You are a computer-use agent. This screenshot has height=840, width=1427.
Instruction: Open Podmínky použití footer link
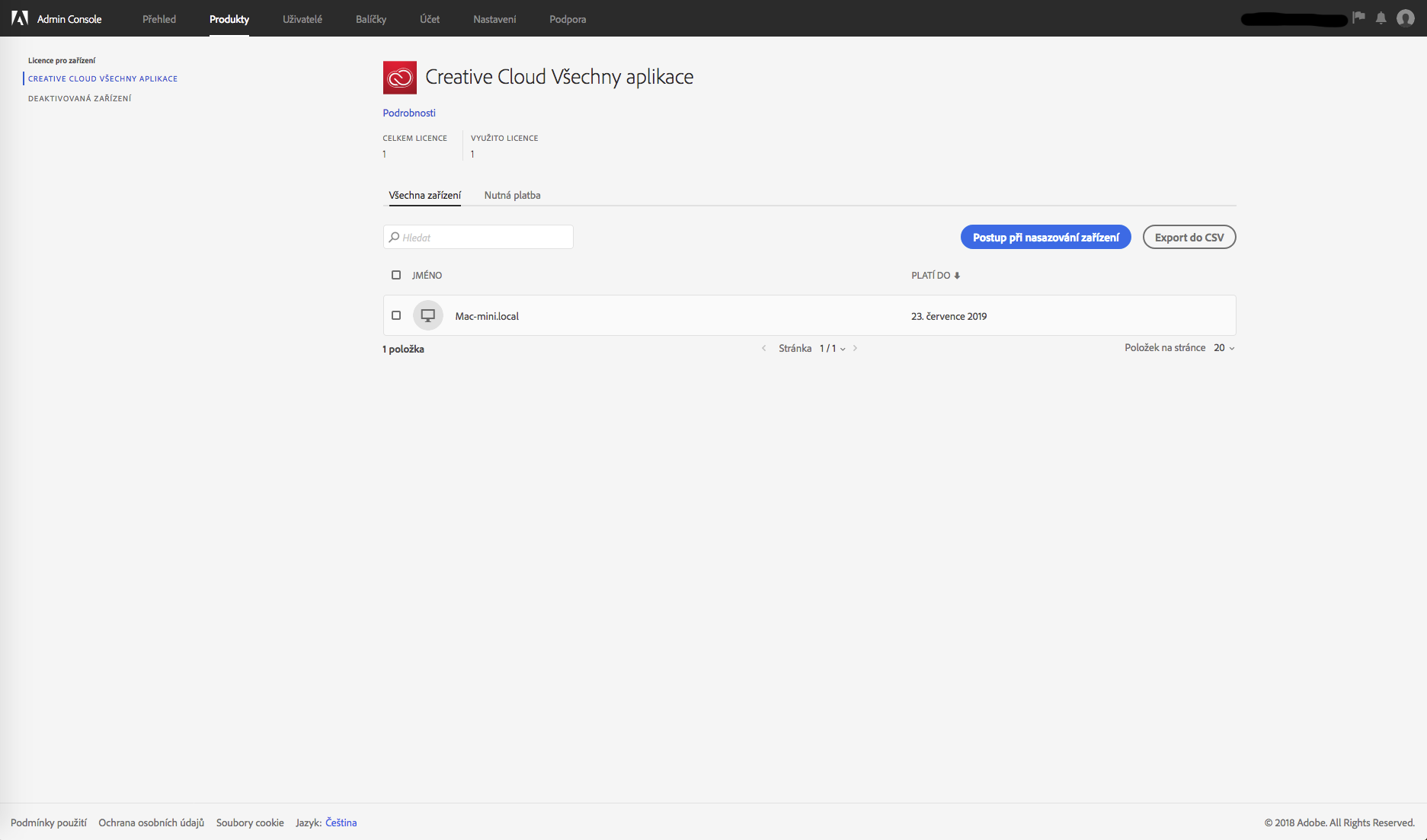[49, 822]
